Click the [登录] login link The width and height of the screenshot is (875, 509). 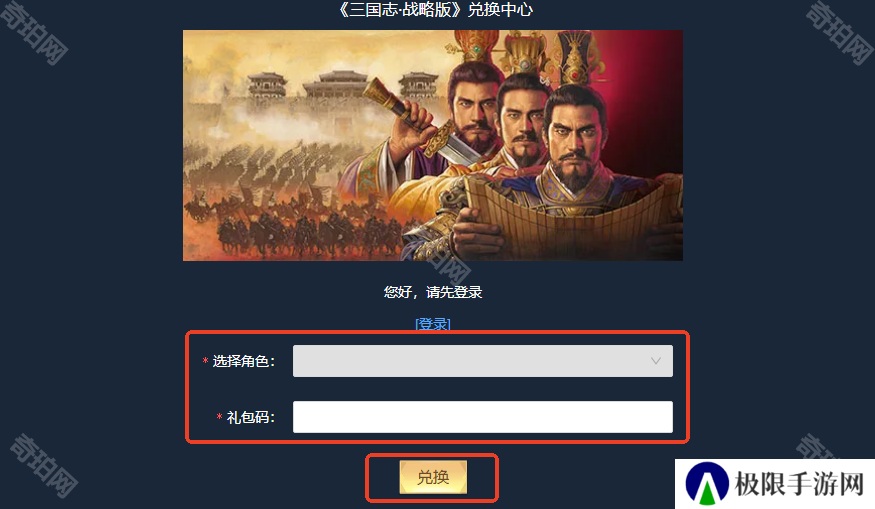tap(432, 324)
